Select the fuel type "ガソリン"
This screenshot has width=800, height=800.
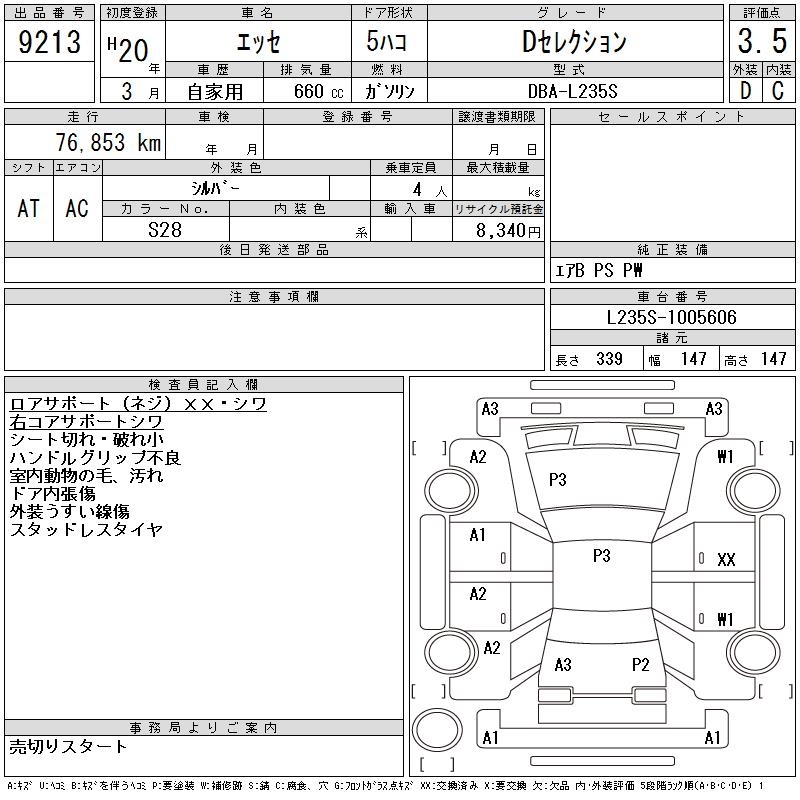pos(390,91)
